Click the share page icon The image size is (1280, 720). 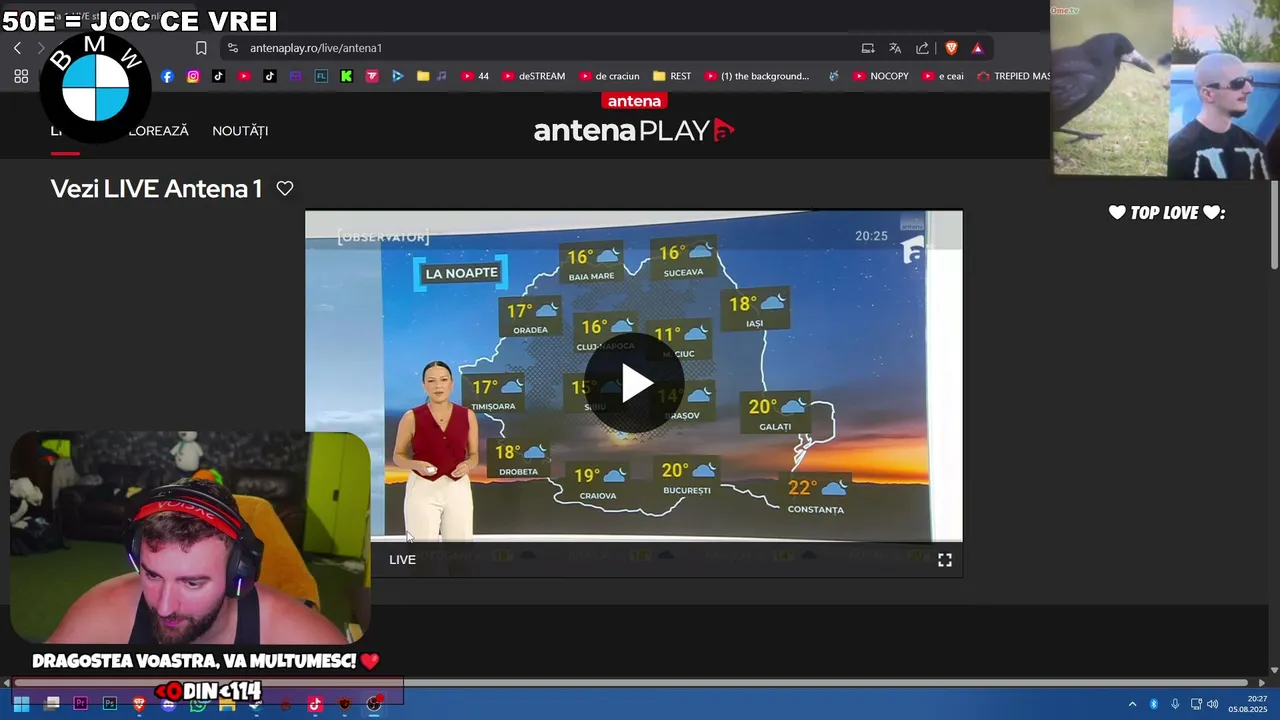(x=922, y=48)
